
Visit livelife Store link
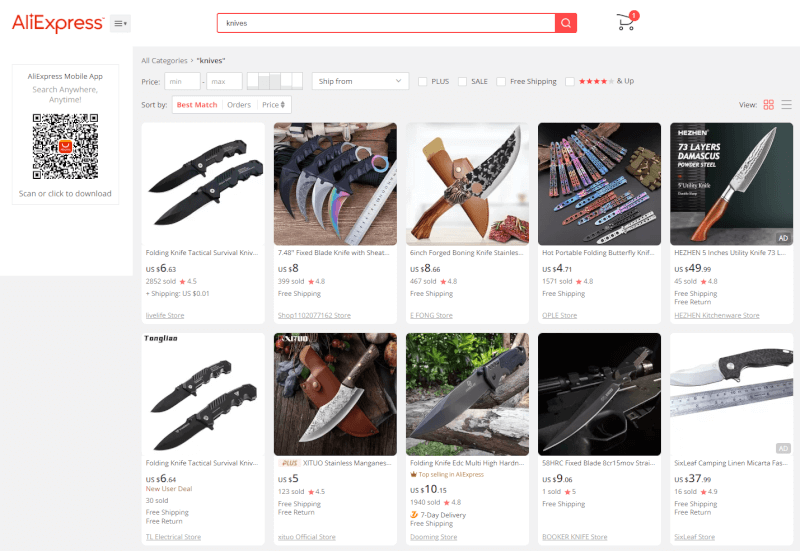click(x=165, y=315)
